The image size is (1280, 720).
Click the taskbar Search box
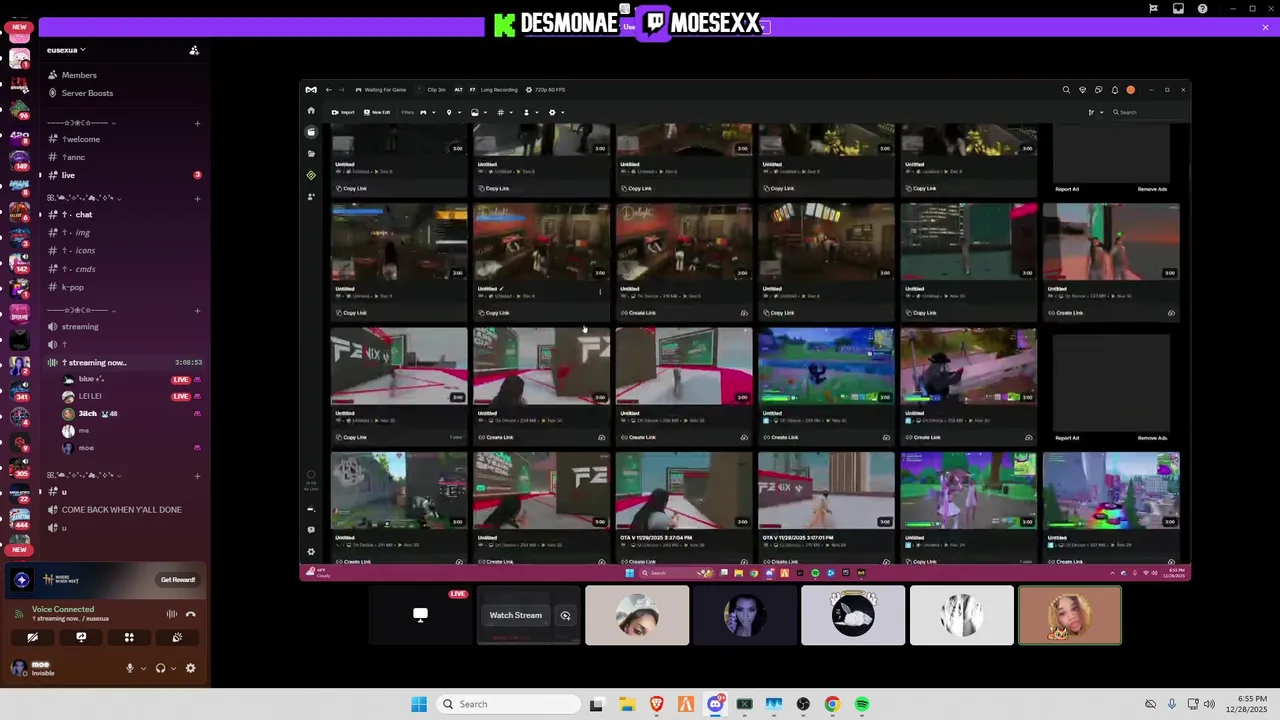pos(508,704)
